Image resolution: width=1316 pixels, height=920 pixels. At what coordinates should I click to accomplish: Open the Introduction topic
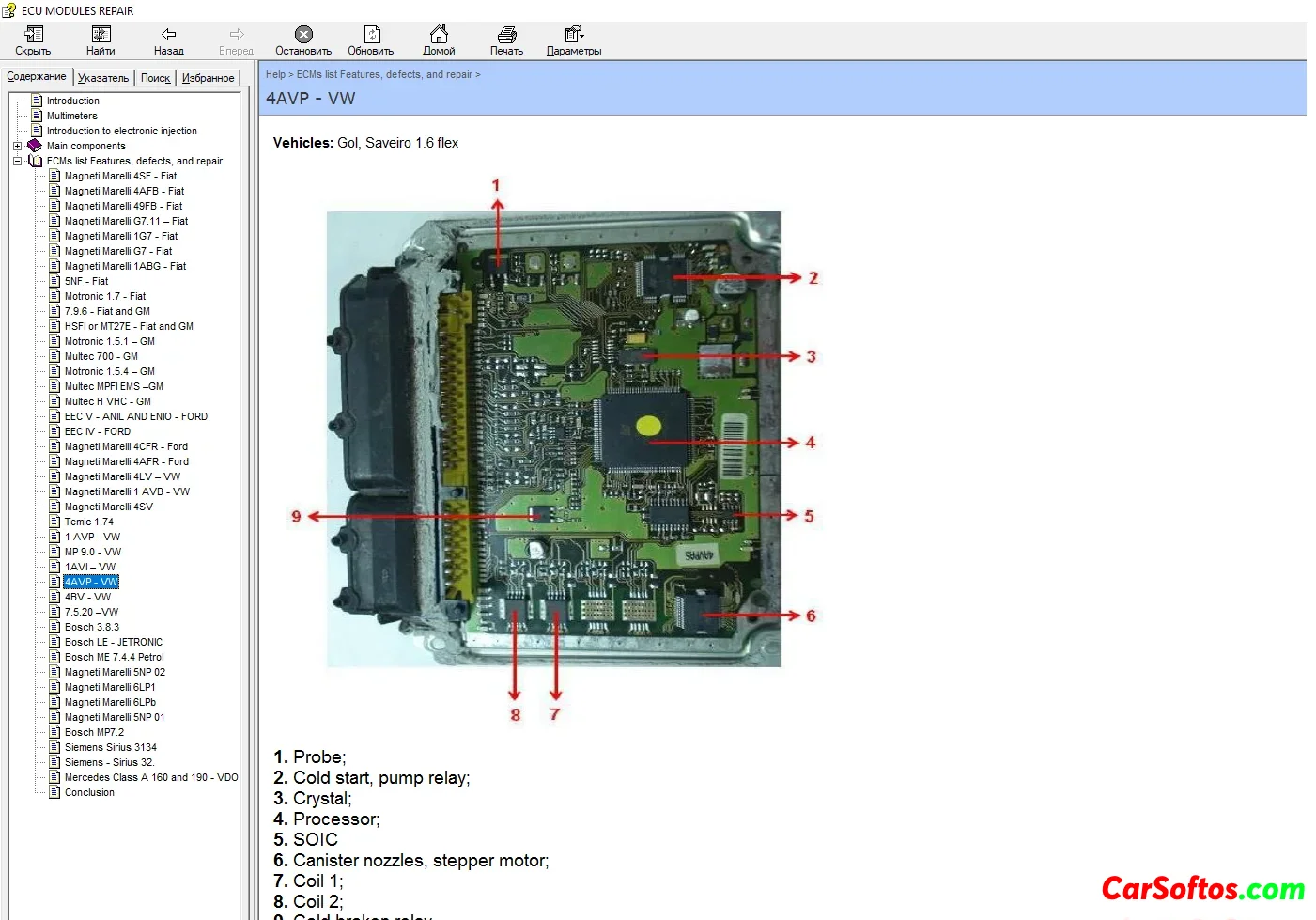(72, 101)
